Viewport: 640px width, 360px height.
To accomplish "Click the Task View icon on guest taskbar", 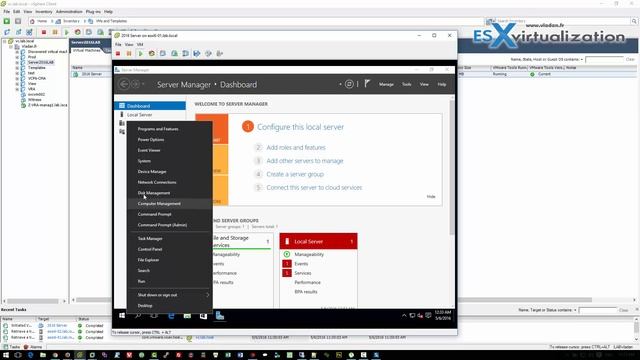I will pyautogui.click(x=154, y=316).
